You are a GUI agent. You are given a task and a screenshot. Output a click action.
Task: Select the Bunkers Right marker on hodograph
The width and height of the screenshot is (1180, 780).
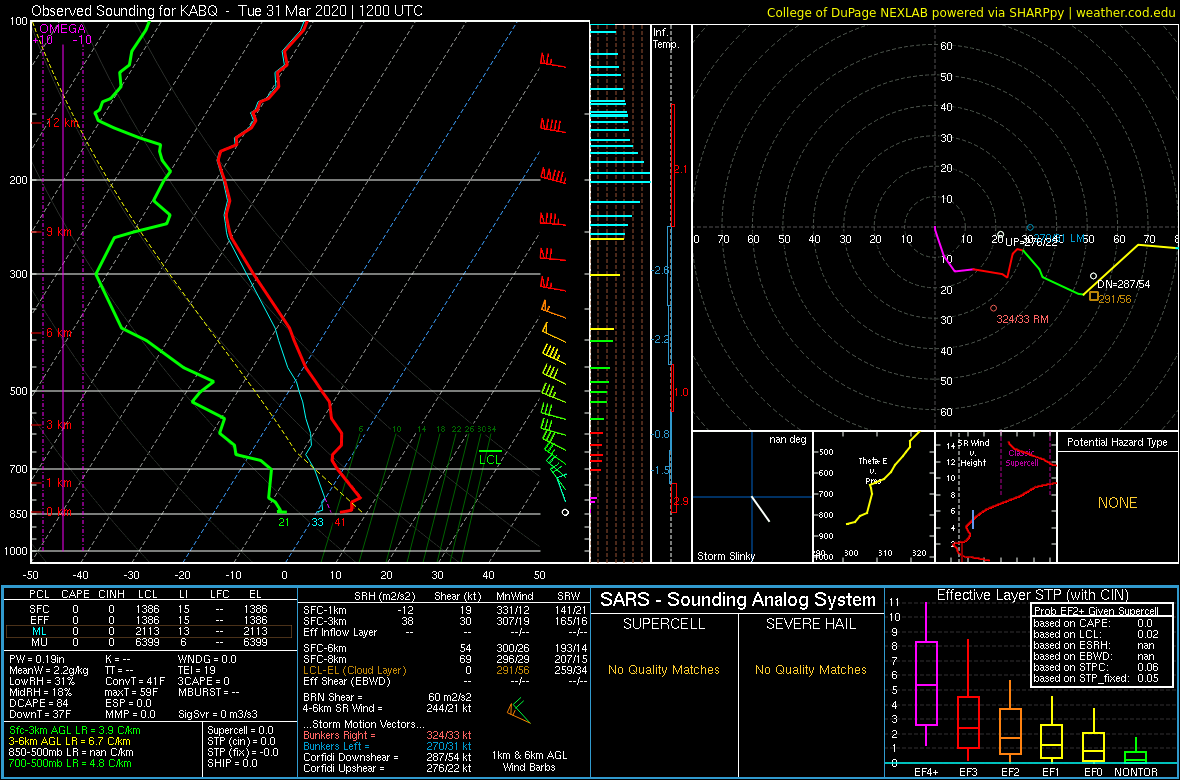click(x=993, y=308)
